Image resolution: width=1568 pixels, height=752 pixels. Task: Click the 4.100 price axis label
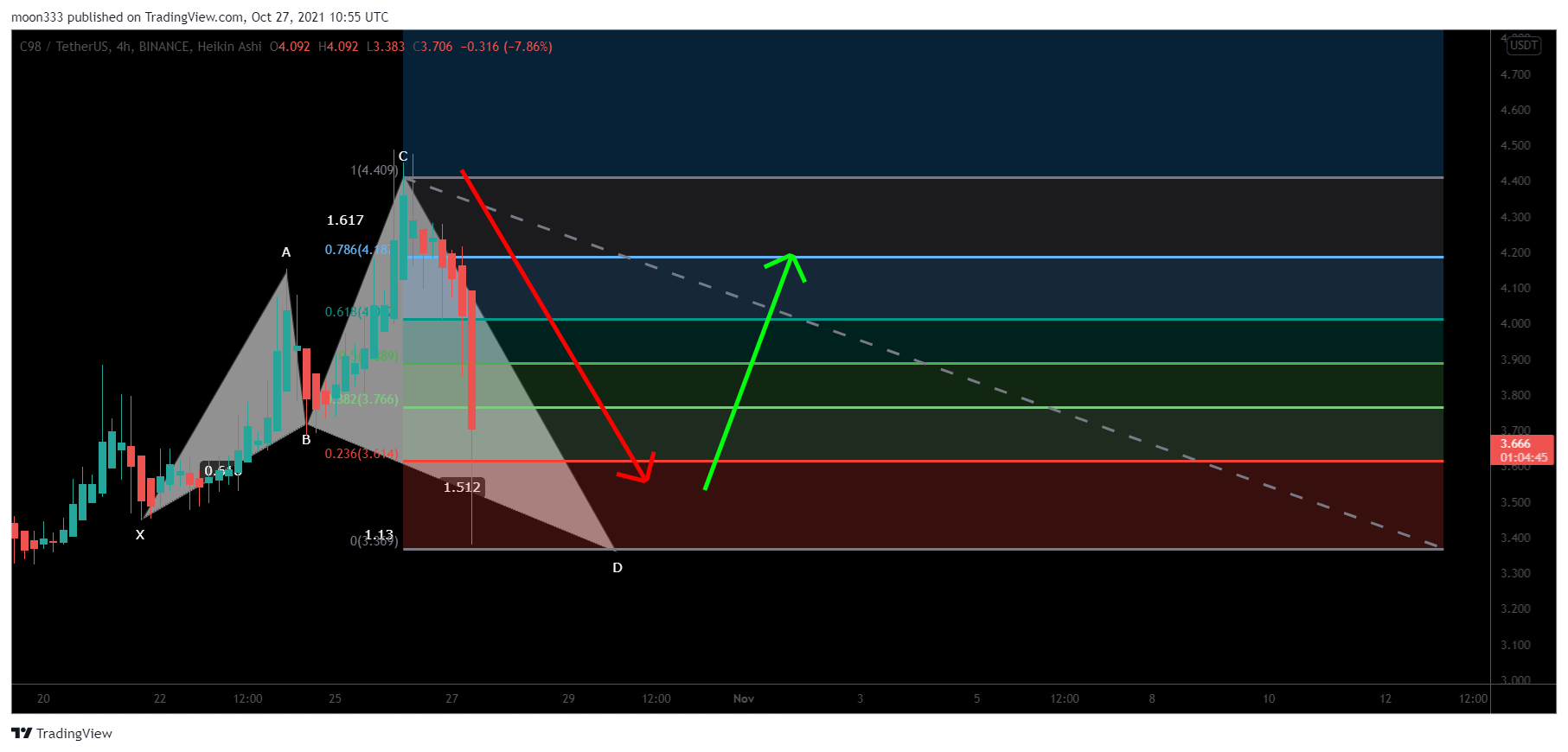click(x=1515, y=288)
